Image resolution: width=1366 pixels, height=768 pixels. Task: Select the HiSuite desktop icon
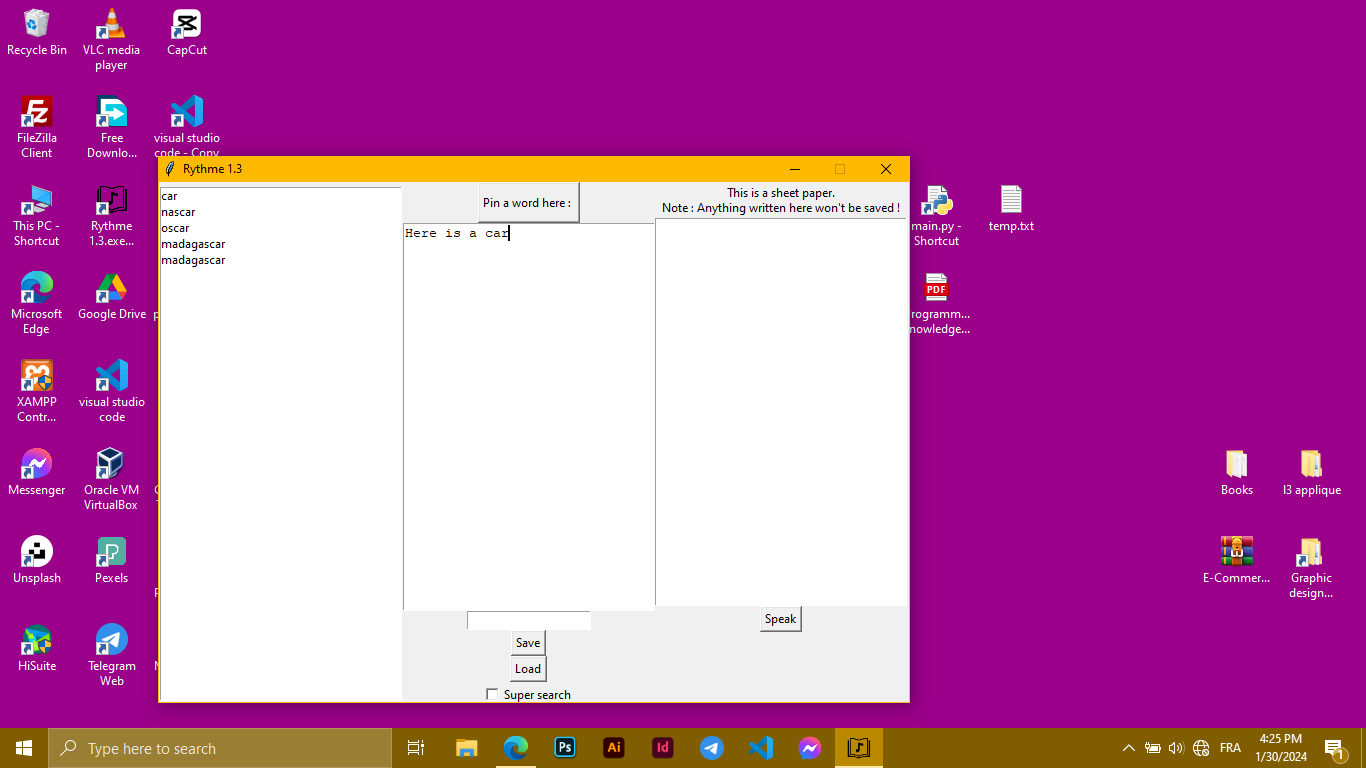coord(37,647)
